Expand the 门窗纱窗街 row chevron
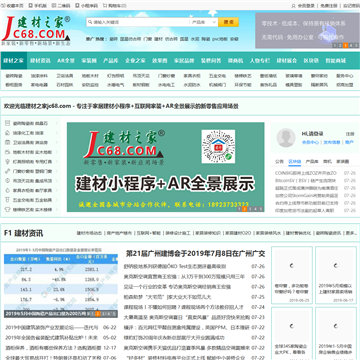The image size is (360, 360). click(x=57, y=171)
